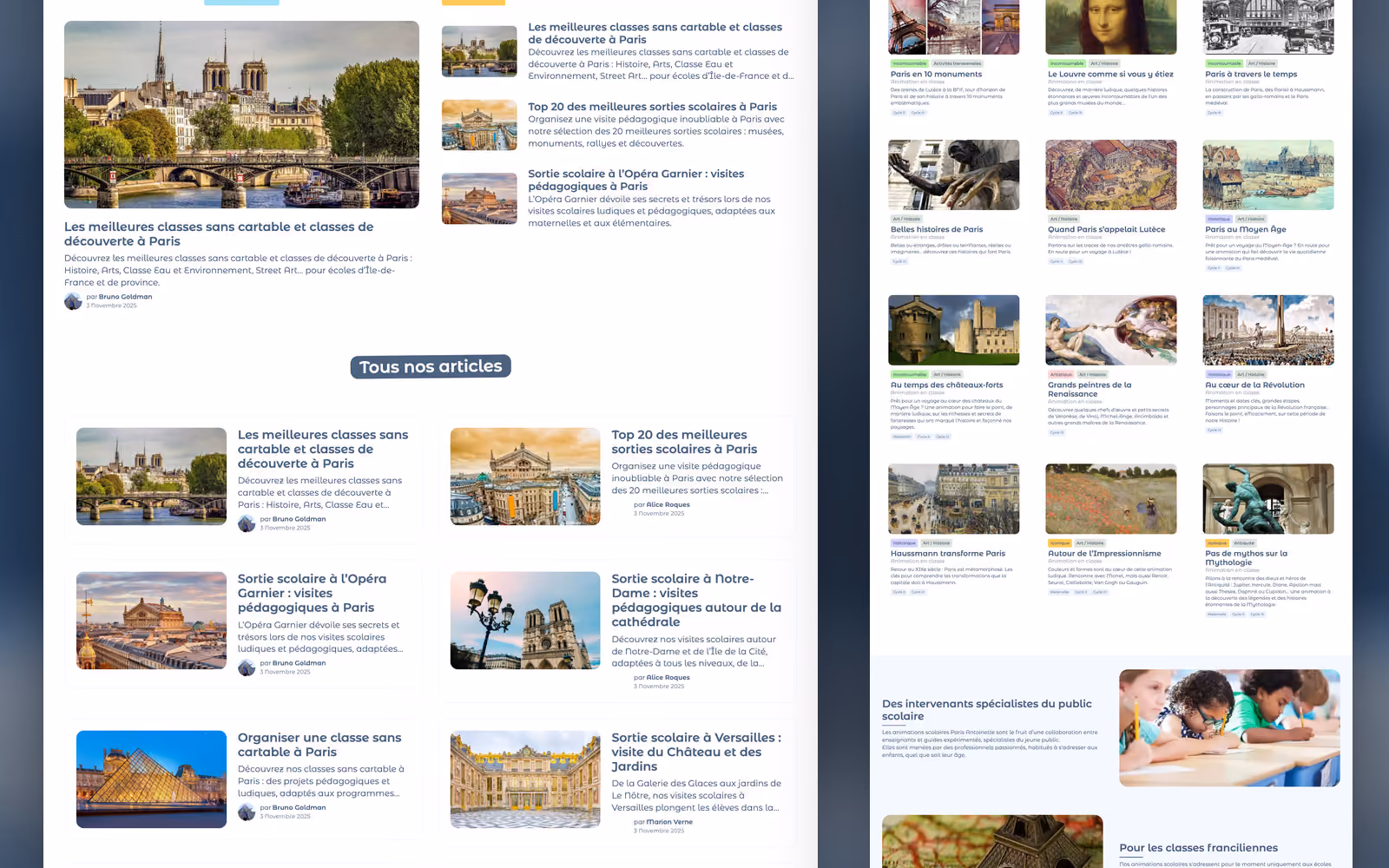Select the pink "Artistique" tag
The width and height of the screenshot is (1389, 868).
tap(1061, 374)
